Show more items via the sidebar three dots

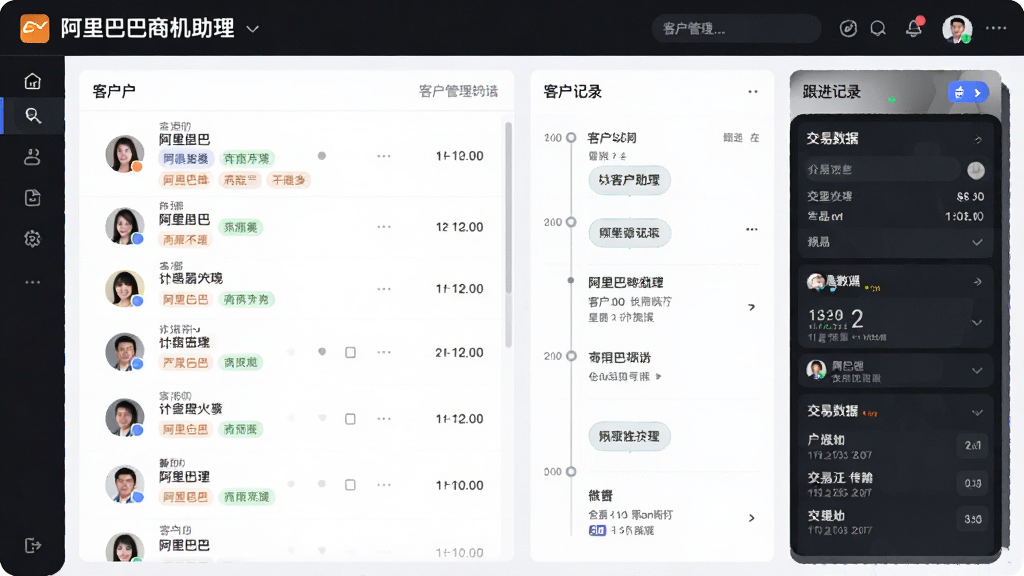tap(33, 282)
